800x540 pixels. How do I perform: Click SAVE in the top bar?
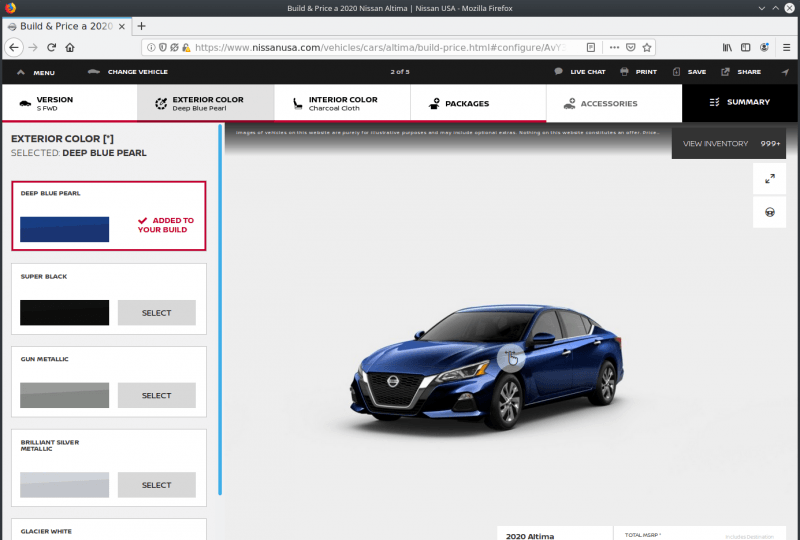(x=689, y=72)
